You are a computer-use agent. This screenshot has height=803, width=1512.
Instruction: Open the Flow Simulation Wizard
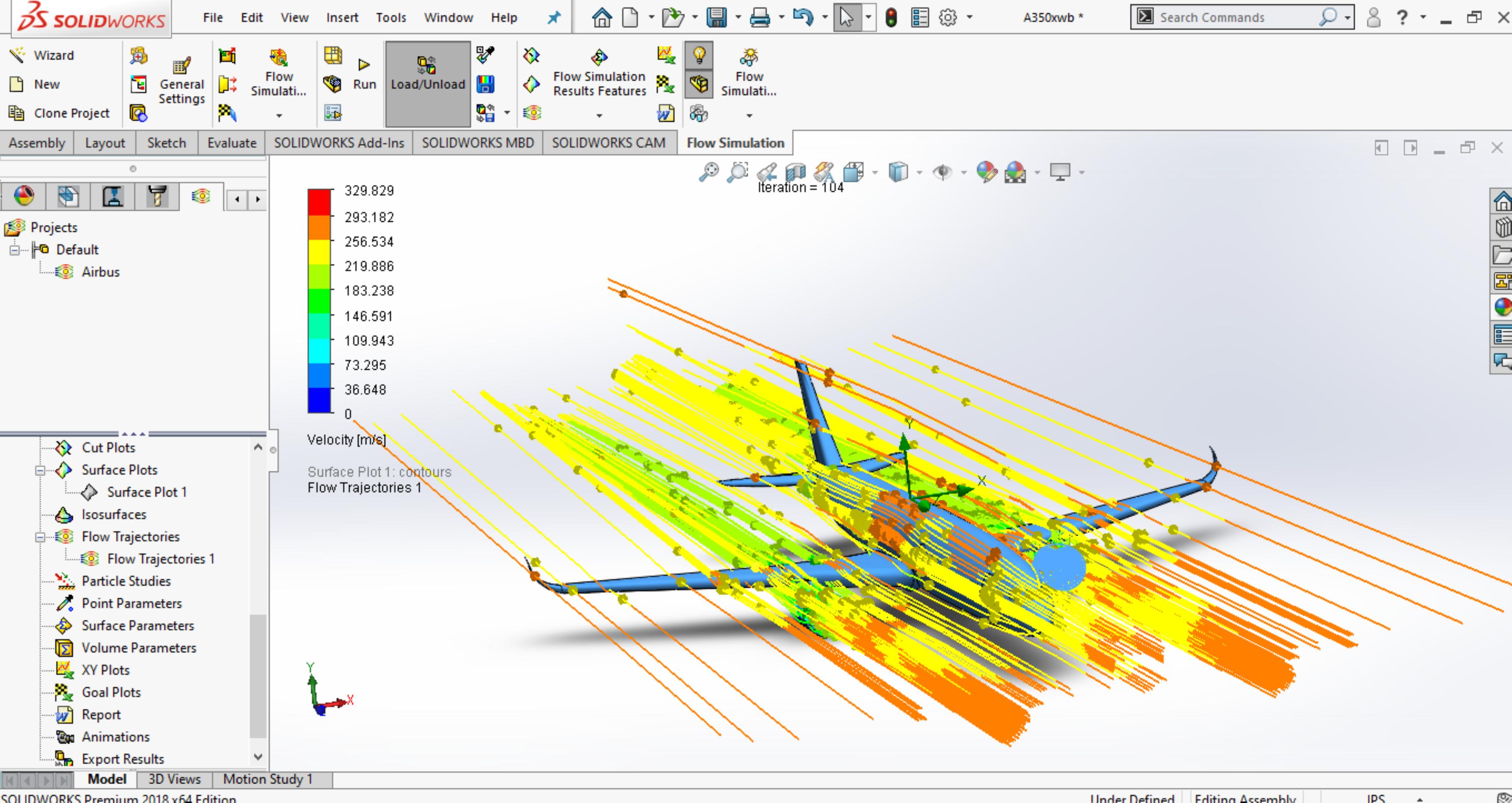[x=42, y=55]
